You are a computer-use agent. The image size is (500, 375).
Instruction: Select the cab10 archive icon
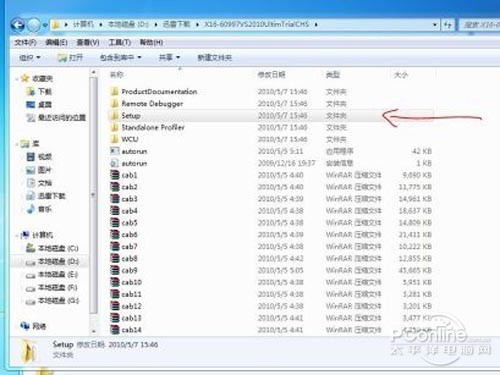114,282
